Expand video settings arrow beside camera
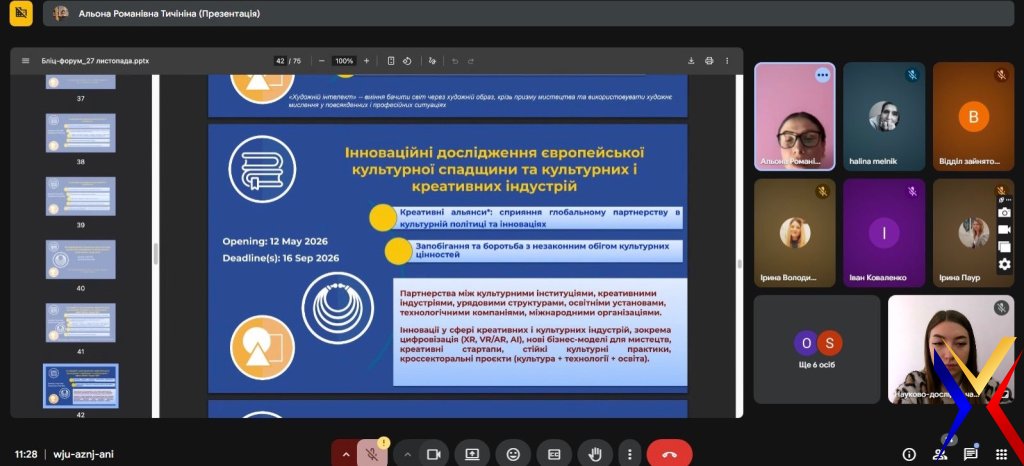The image size is (1024, 466). pyautogui.click(x=408, y=454)
